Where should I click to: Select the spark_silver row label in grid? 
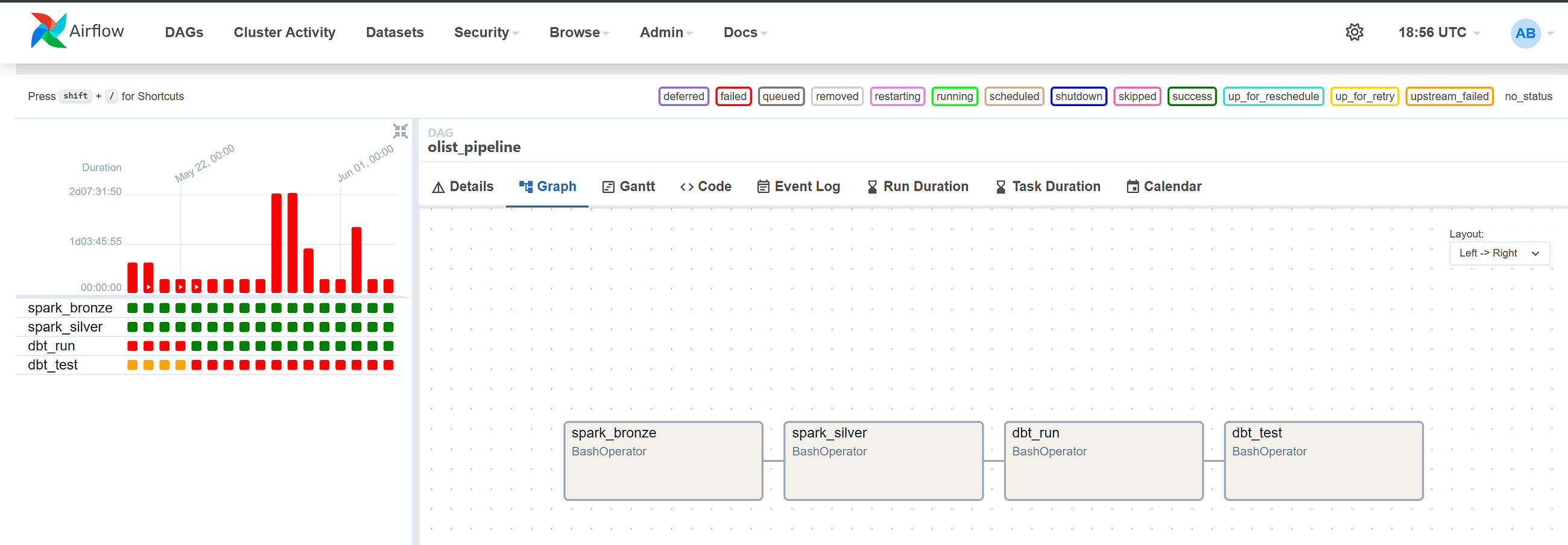[65, 327]
